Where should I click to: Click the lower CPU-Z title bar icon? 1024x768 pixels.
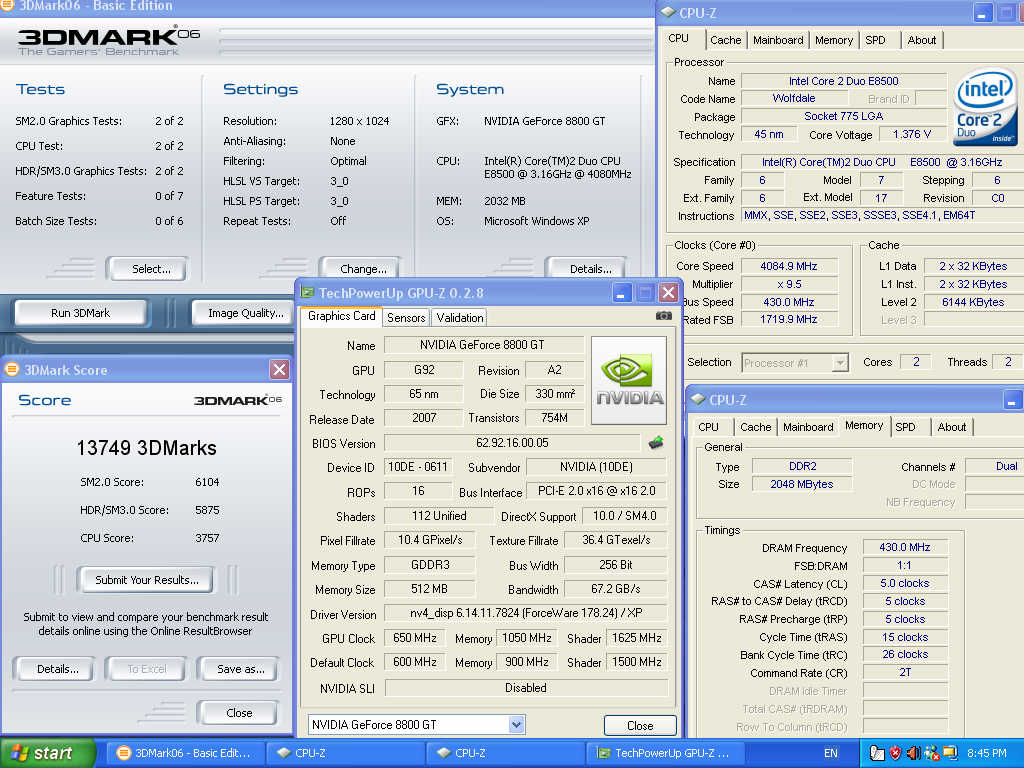click(x=698, y=399)
